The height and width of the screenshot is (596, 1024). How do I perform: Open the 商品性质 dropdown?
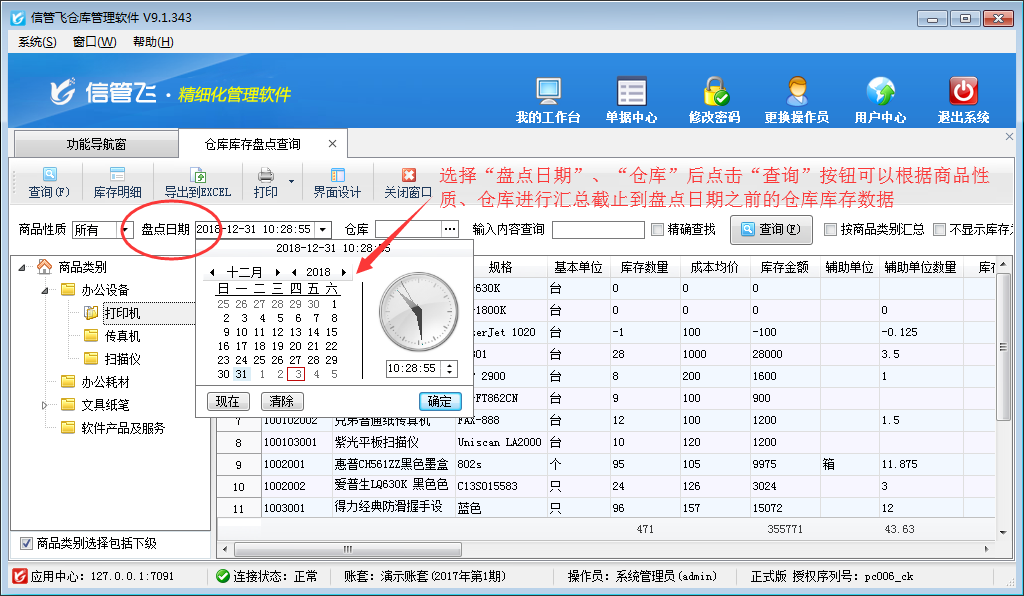[126, 230]
